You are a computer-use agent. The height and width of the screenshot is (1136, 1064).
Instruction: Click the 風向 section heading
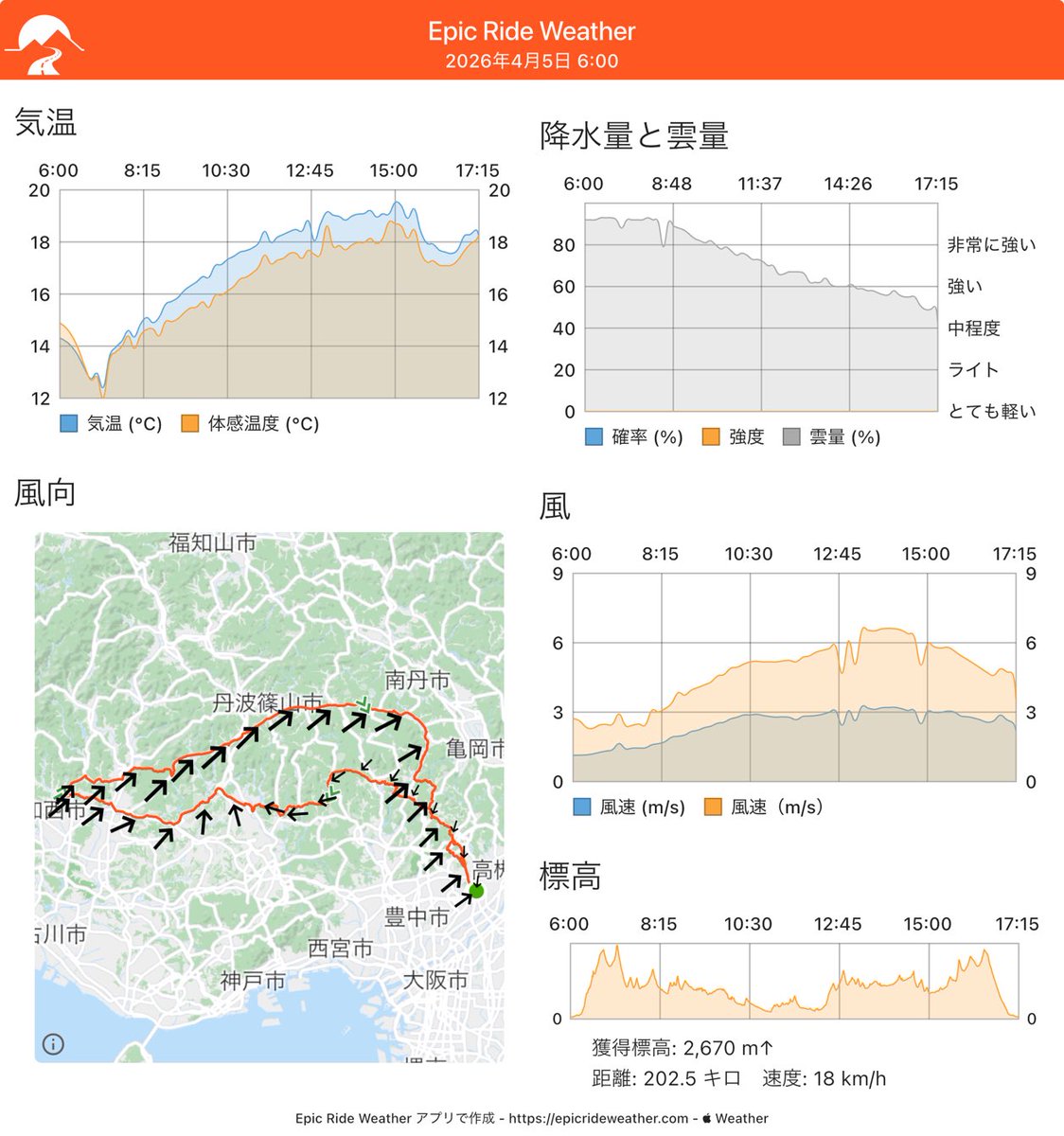tap(44, 493)
